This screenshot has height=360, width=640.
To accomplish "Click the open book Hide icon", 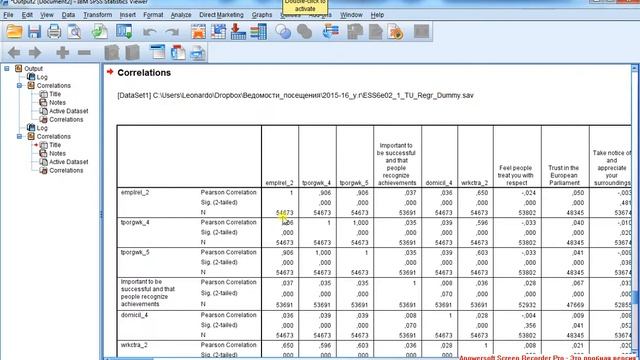I will (x=132, y=53).
